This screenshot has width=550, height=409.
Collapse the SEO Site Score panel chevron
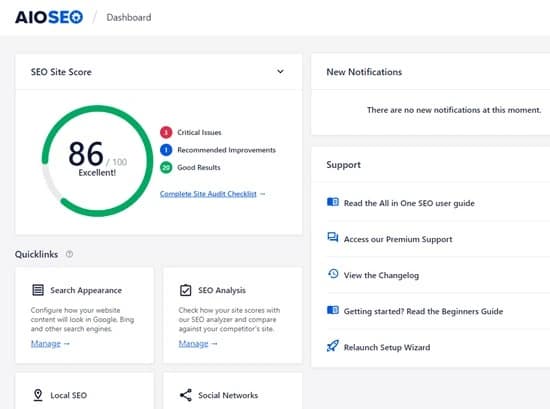(x=280, y=72)
